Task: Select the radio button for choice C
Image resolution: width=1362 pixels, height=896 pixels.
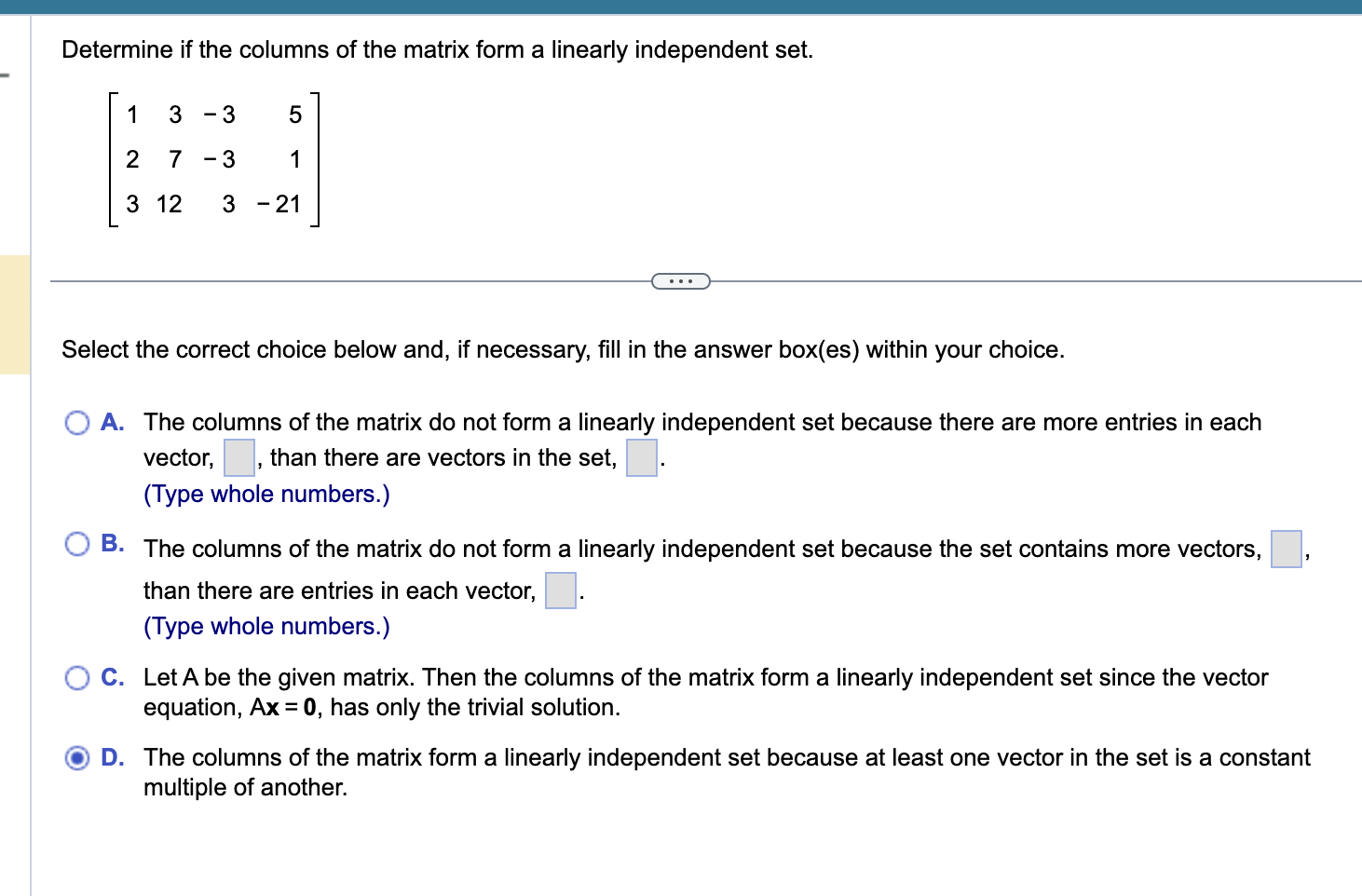Action: pyautogui.click(x=78, y=677)
